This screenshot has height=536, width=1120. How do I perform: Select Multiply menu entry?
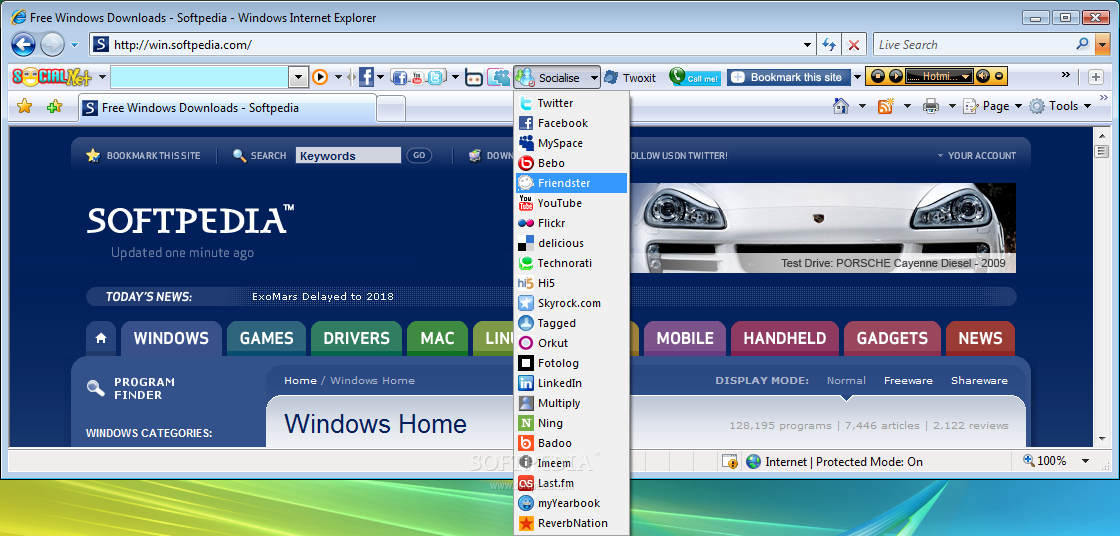[571, 403]
